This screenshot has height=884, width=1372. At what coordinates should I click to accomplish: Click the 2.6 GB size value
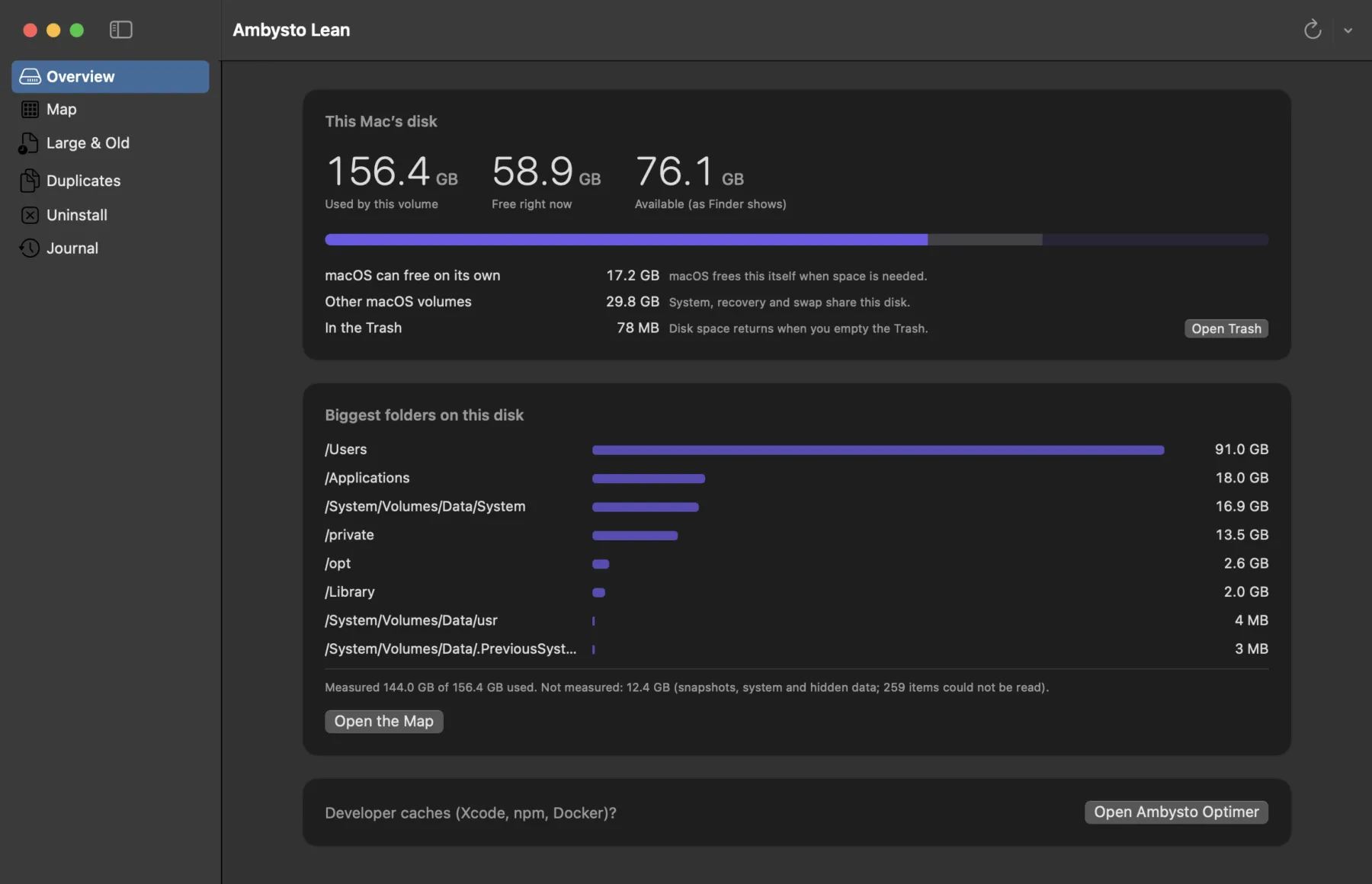[x=1246, y=563]
